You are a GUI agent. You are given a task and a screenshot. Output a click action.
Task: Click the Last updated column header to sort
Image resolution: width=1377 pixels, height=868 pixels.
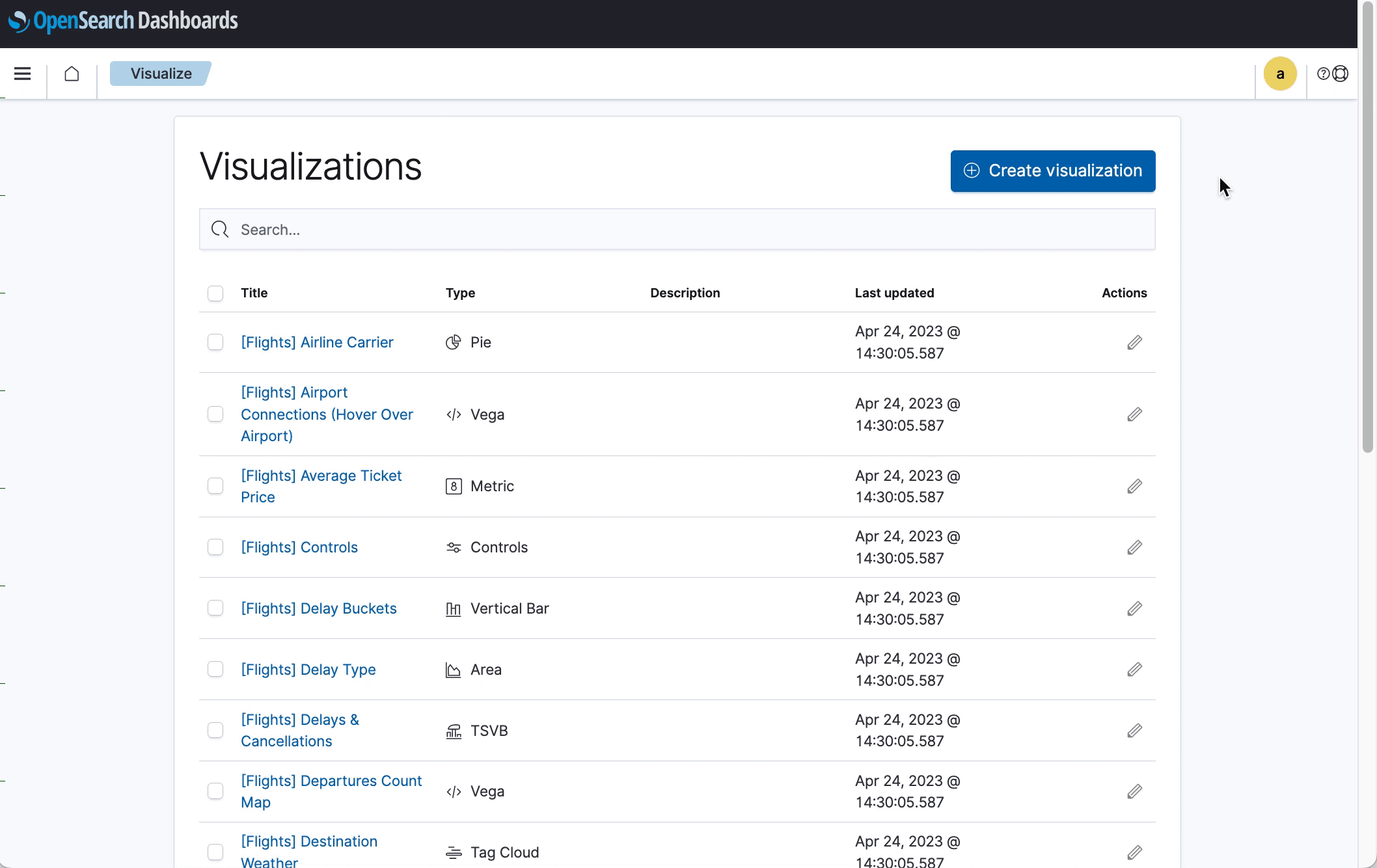pyautogui.click(x=894, y=293)
